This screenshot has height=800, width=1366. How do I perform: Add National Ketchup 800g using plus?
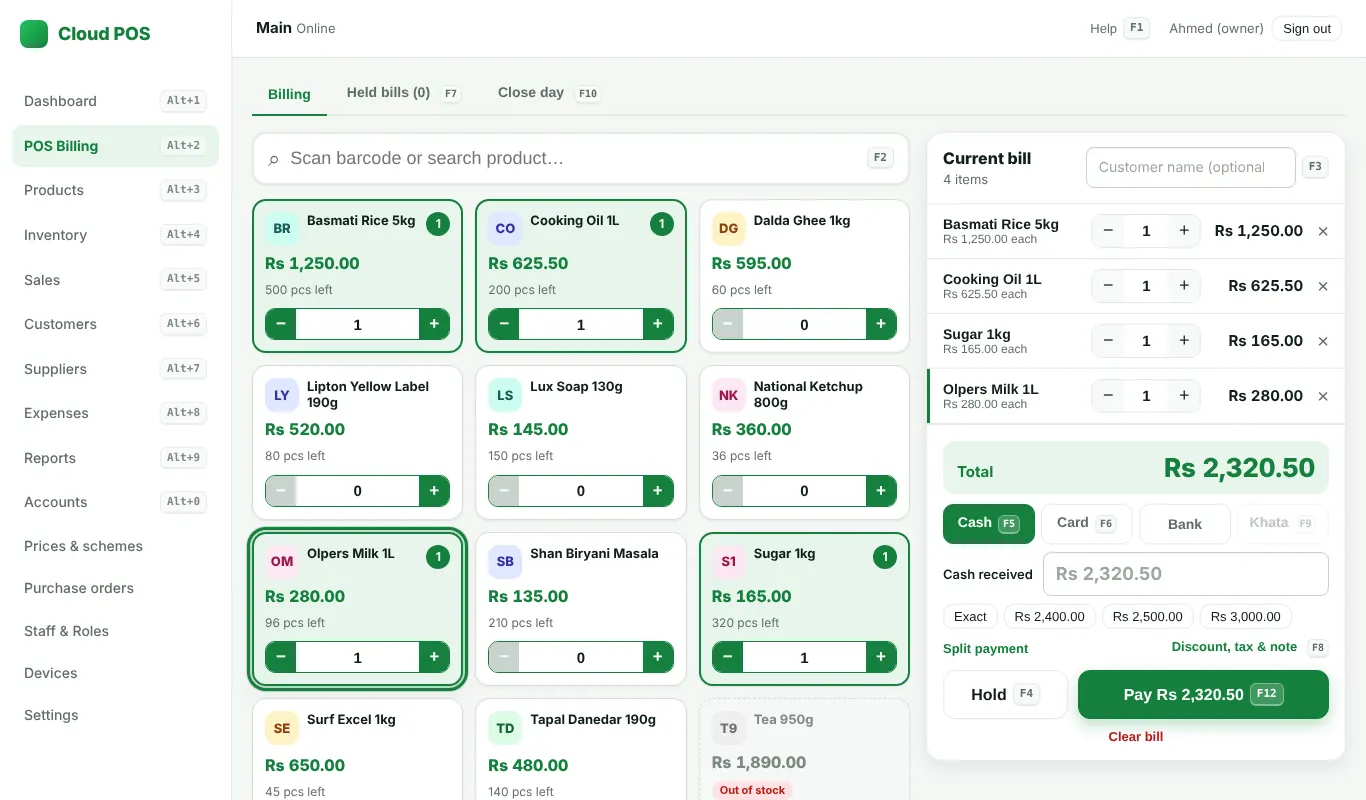coord(881,490)
